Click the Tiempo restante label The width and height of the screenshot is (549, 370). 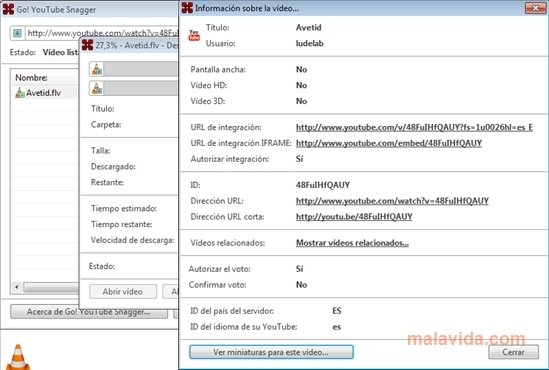click(121, 224)
